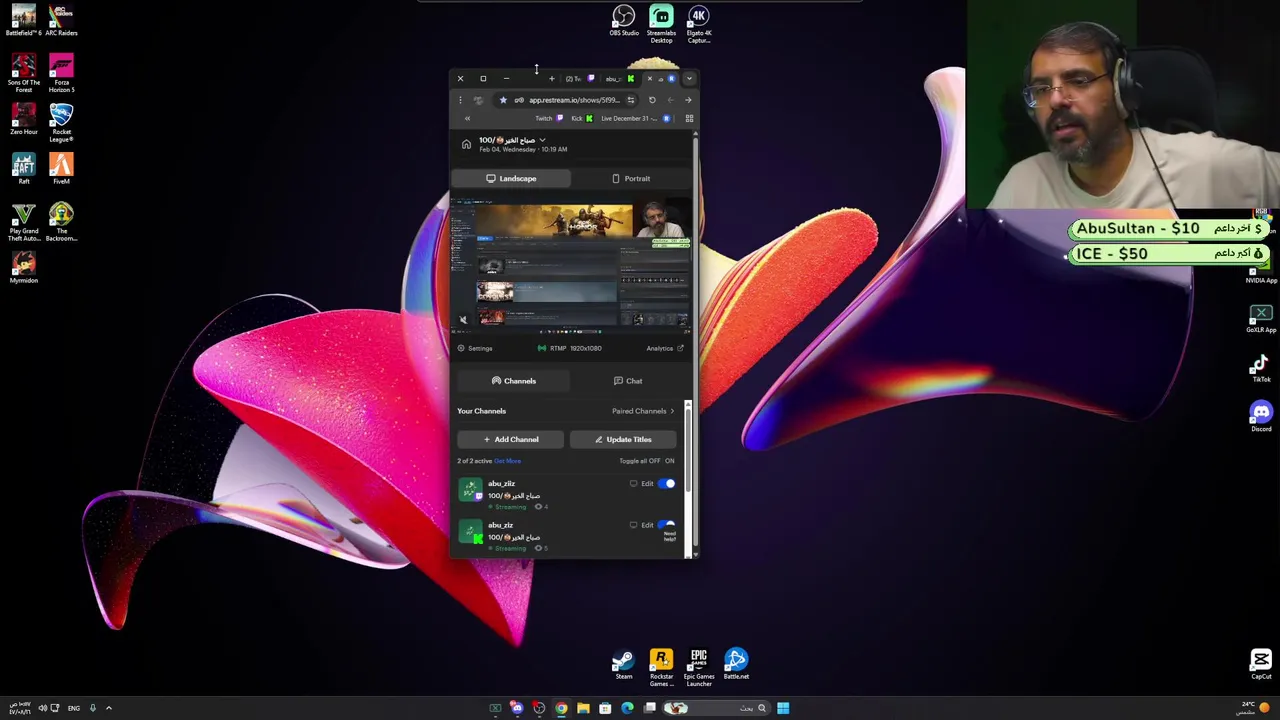Switch to Portrait tab
The width and height of the screenshot is (1280, 720).
tap(631, 178)
